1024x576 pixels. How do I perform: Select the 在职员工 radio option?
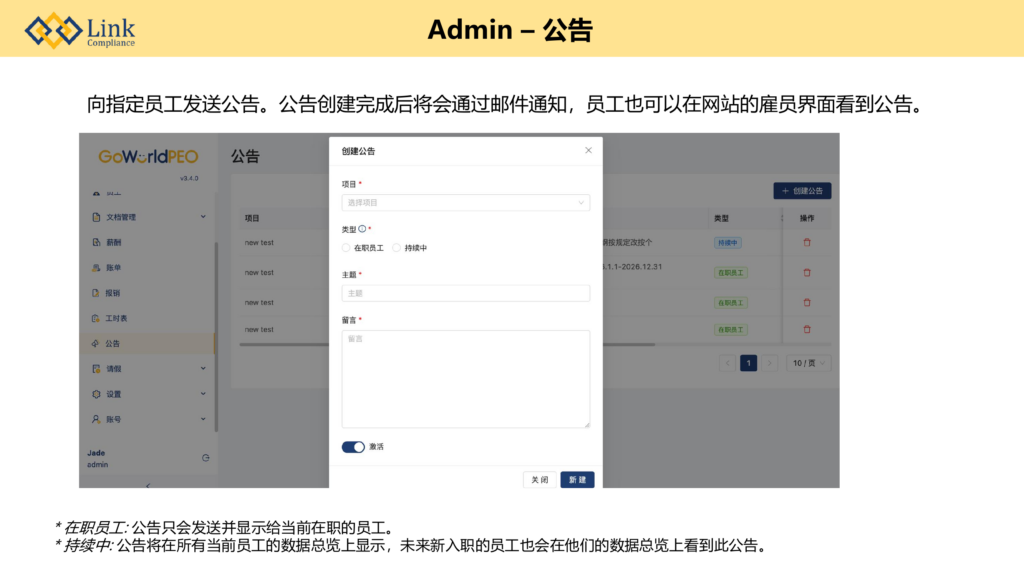[x=346, y=248]
